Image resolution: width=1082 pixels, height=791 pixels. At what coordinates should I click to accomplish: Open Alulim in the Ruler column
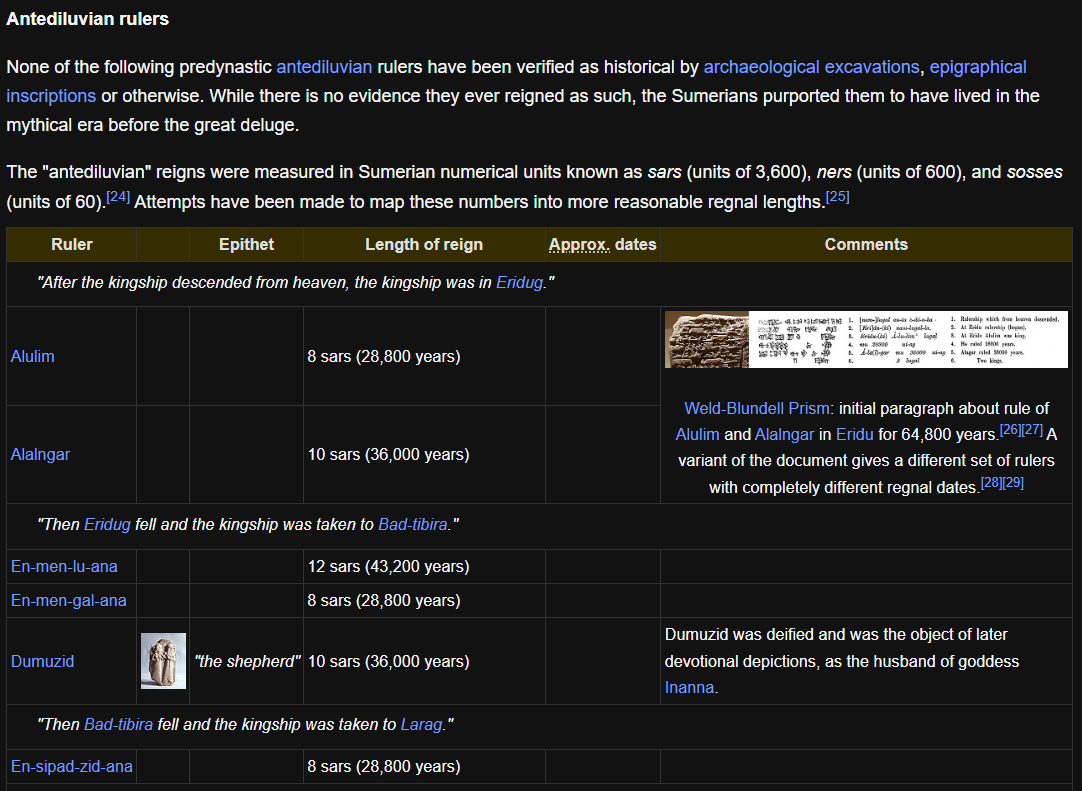33,356
